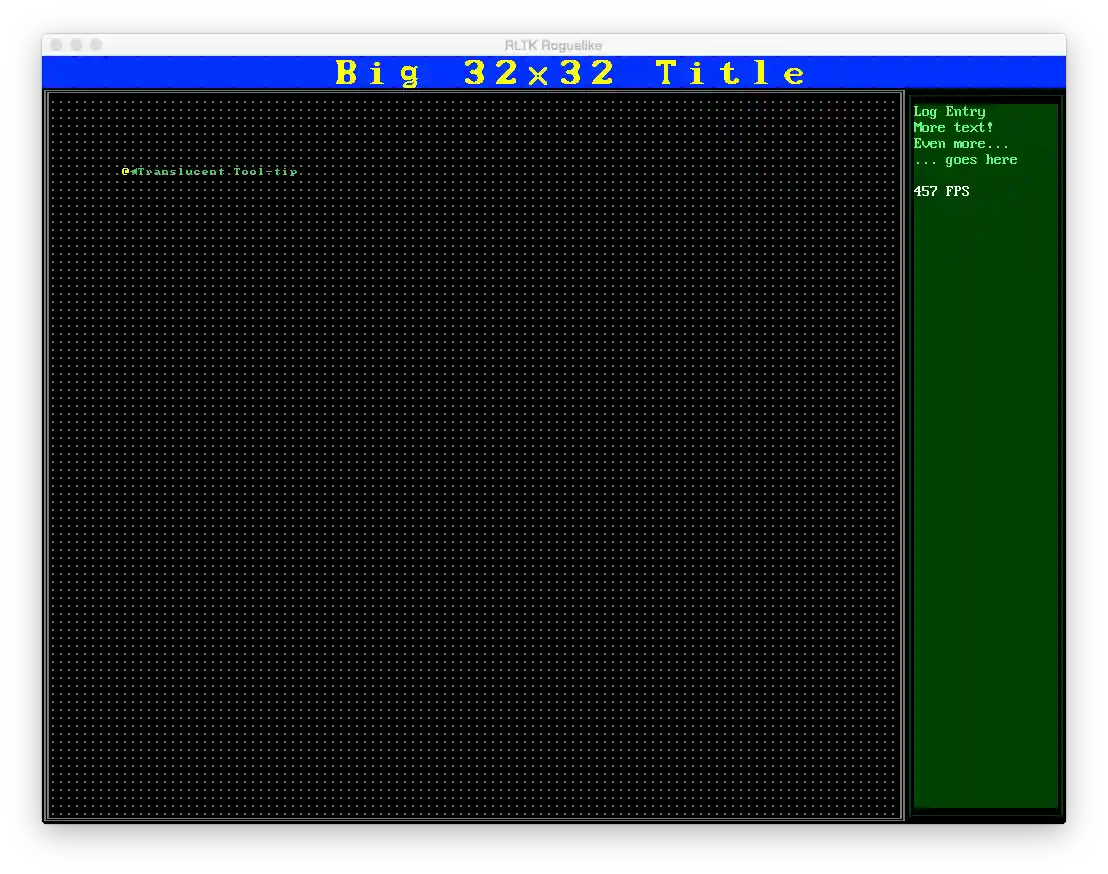Click the yellow @ player glyph
Image resolution: width=1108 pixels, height=874 pixels.
[x=126, y=171]
